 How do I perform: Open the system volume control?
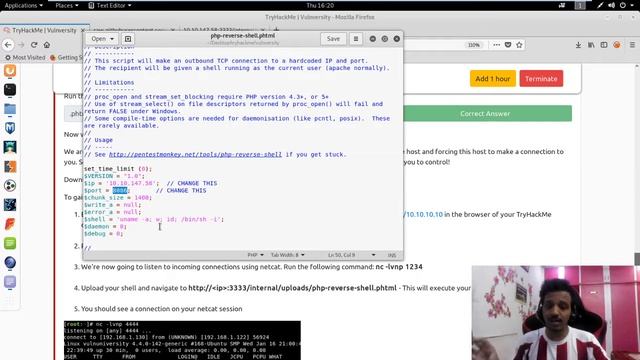(x=611, y=5)
